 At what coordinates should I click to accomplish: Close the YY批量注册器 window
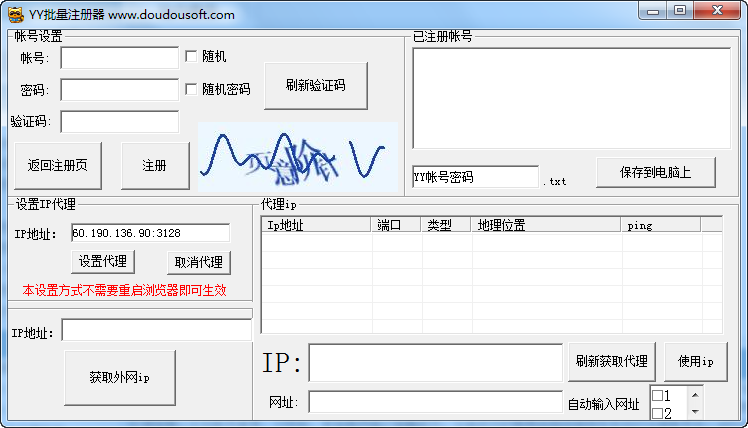tap(717, 10)
